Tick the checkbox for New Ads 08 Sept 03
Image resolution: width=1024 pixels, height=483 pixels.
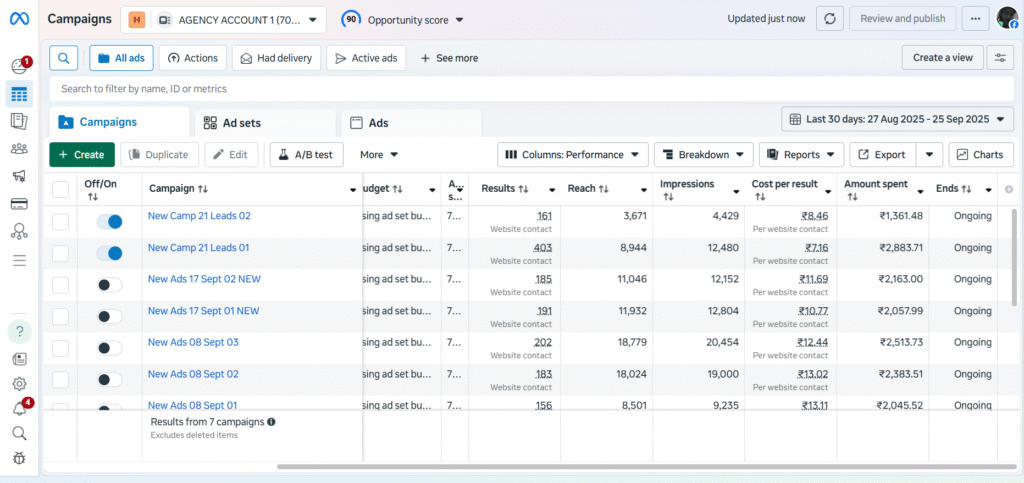60,348
